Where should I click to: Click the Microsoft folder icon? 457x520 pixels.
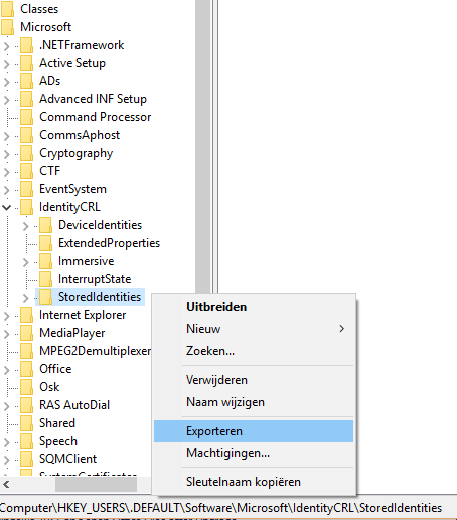pos(7,27)
